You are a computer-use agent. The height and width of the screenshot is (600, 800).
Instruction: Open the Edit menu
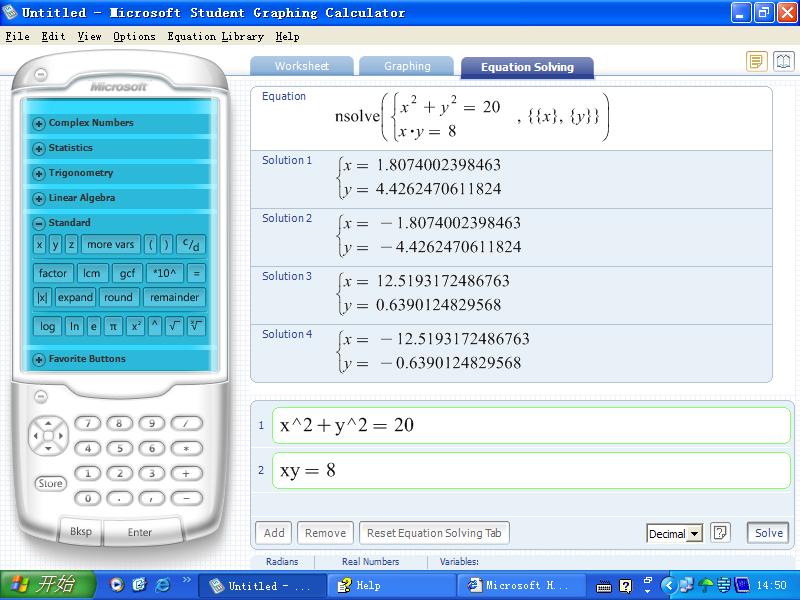point(54,37)
